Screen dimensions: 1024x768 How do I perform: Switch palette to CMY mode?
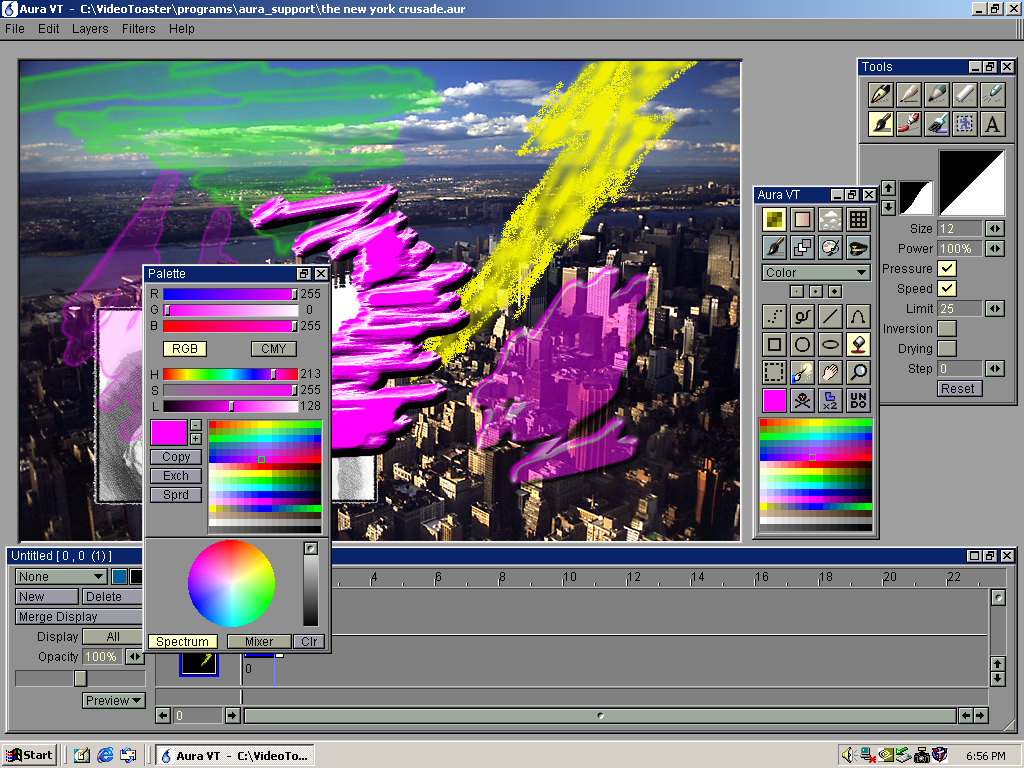pyautogui.click(x=274, y=349)
